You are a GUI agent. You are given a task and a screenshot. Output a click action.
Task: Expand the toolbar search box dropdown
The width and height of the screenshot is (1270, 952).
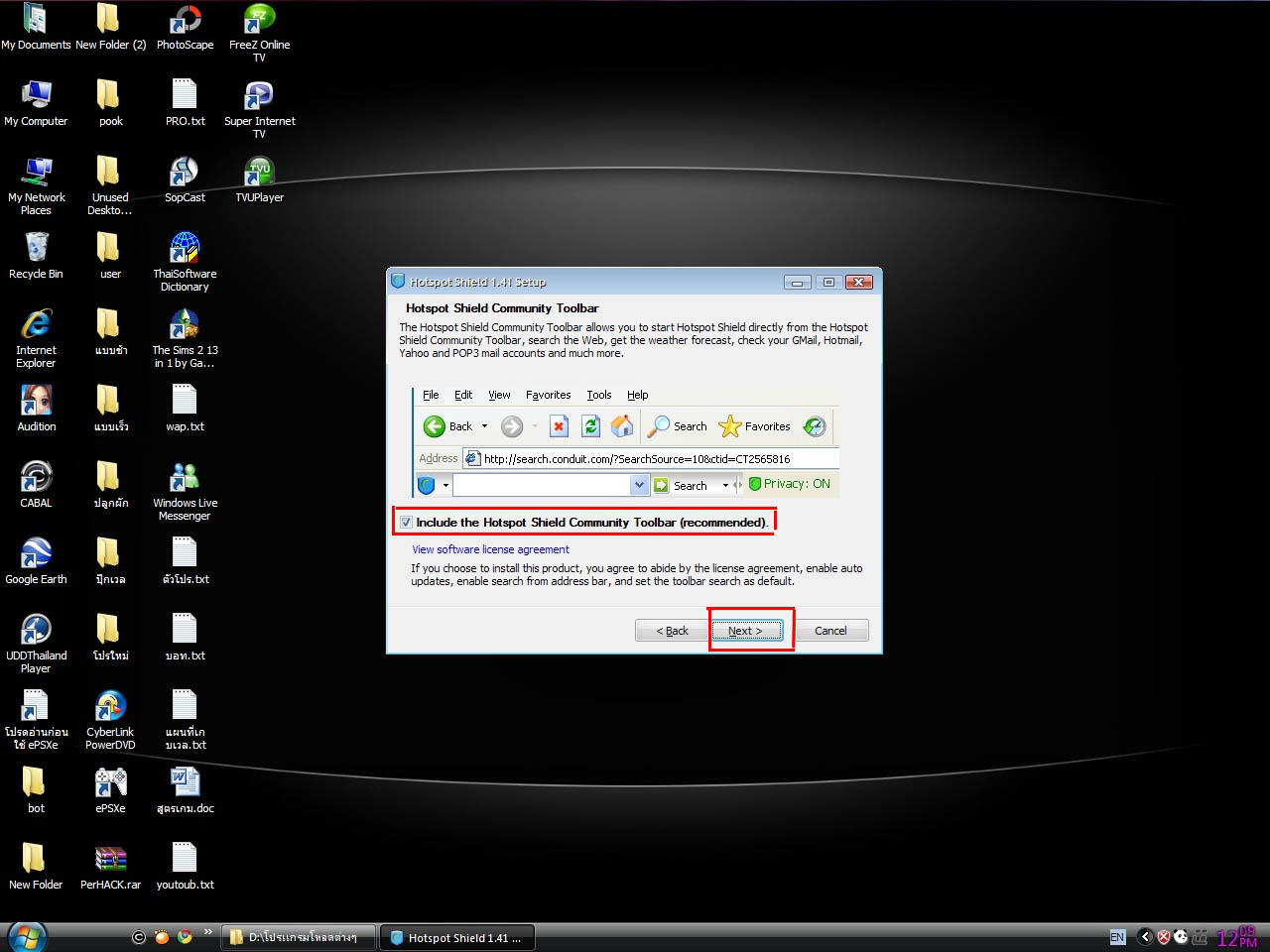point(640,485)
